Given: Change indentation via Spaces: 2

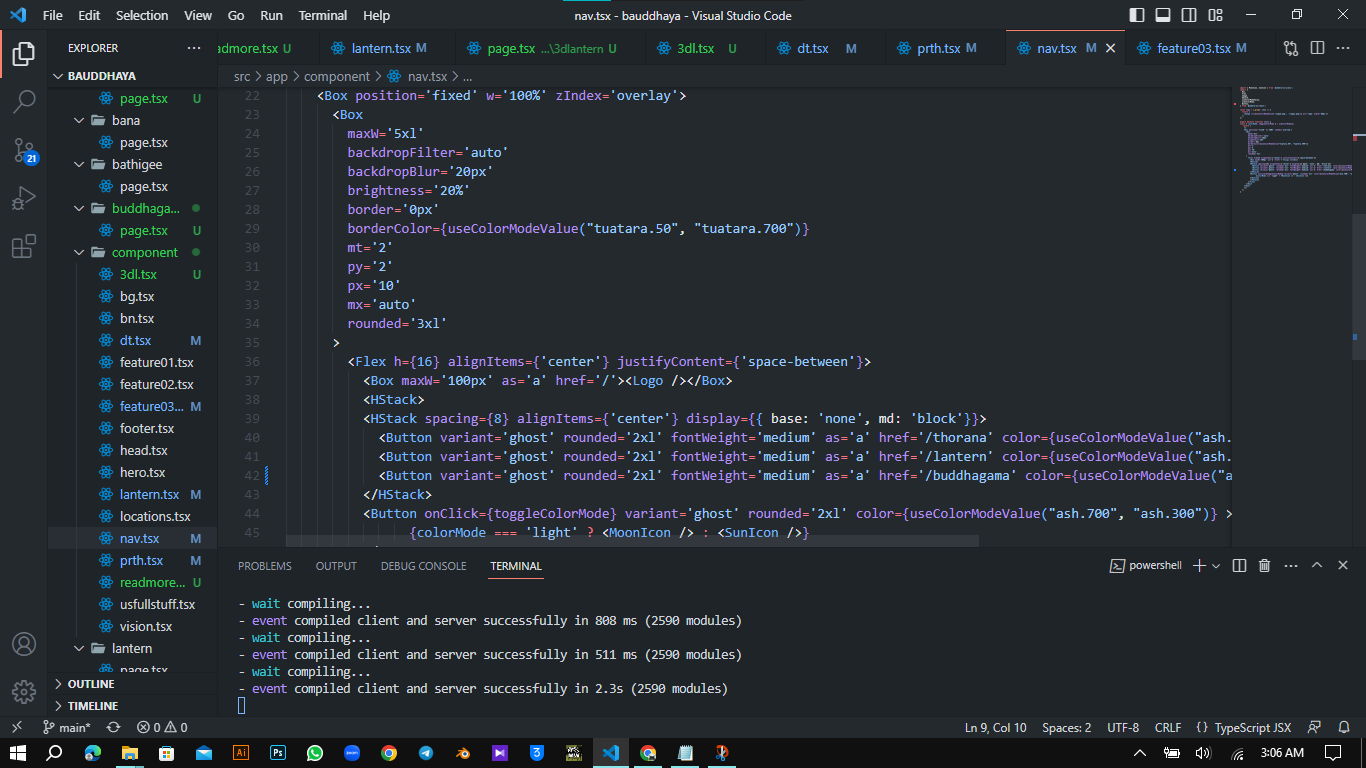Looking at the screenshot, I should pyautogui.click(x=1067, y=728).
